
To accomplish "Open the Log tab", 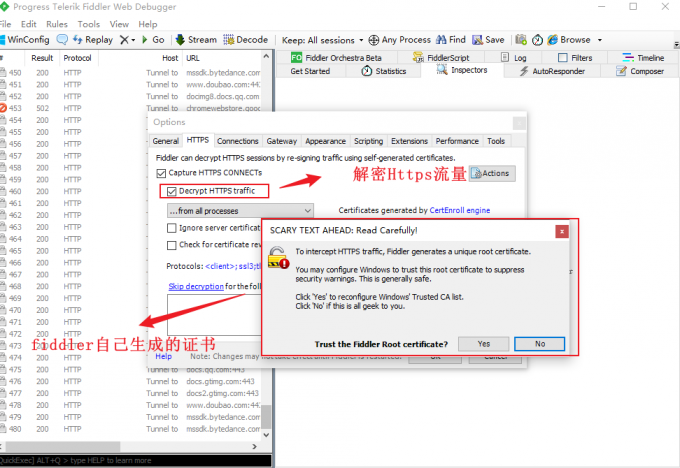I will point(513,58).
